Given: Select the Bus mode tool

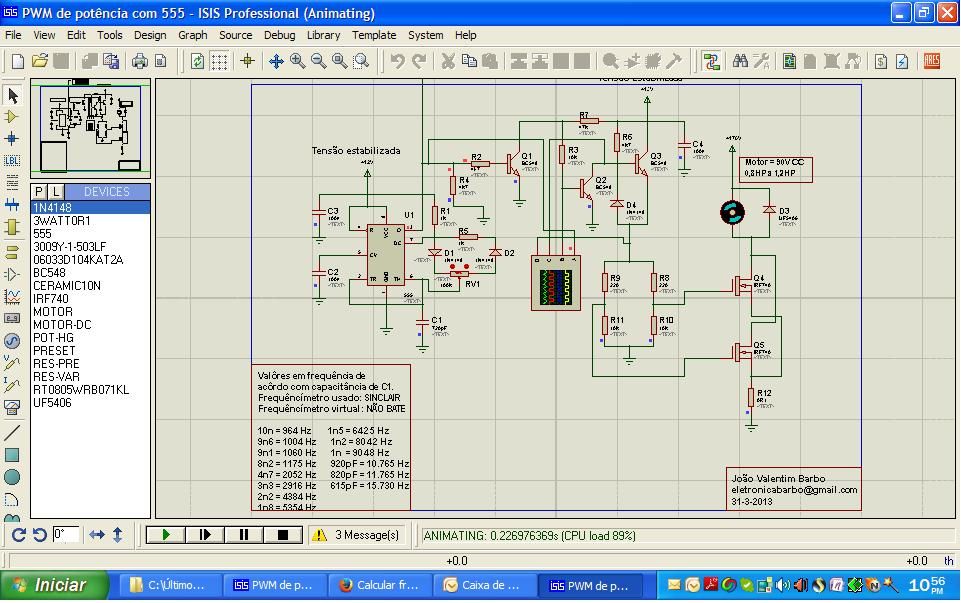Looking at the screenshot, I should (12, 205).
